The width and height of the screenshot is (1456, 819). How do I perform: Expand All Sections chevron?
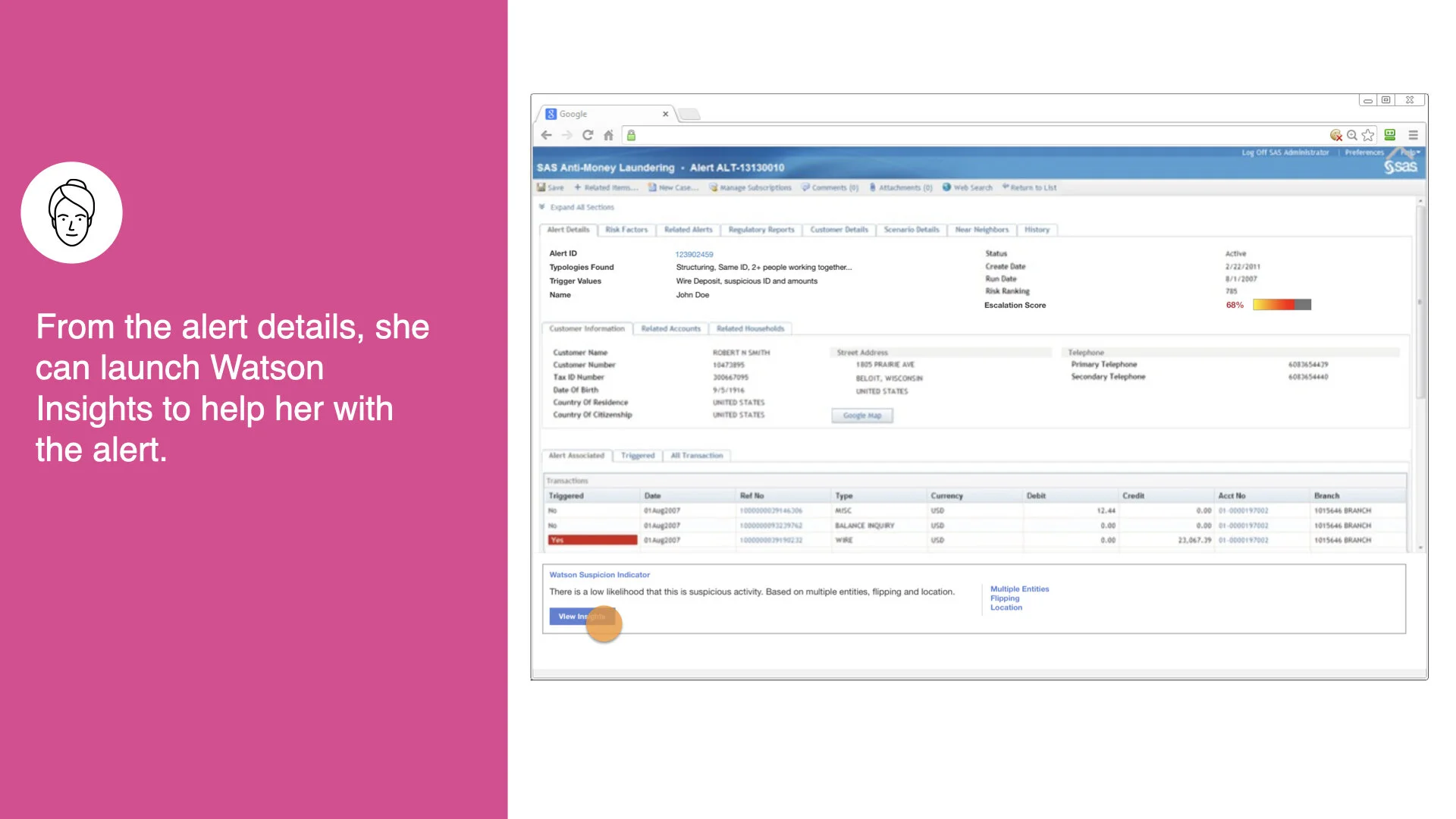[x=542, y=207]
